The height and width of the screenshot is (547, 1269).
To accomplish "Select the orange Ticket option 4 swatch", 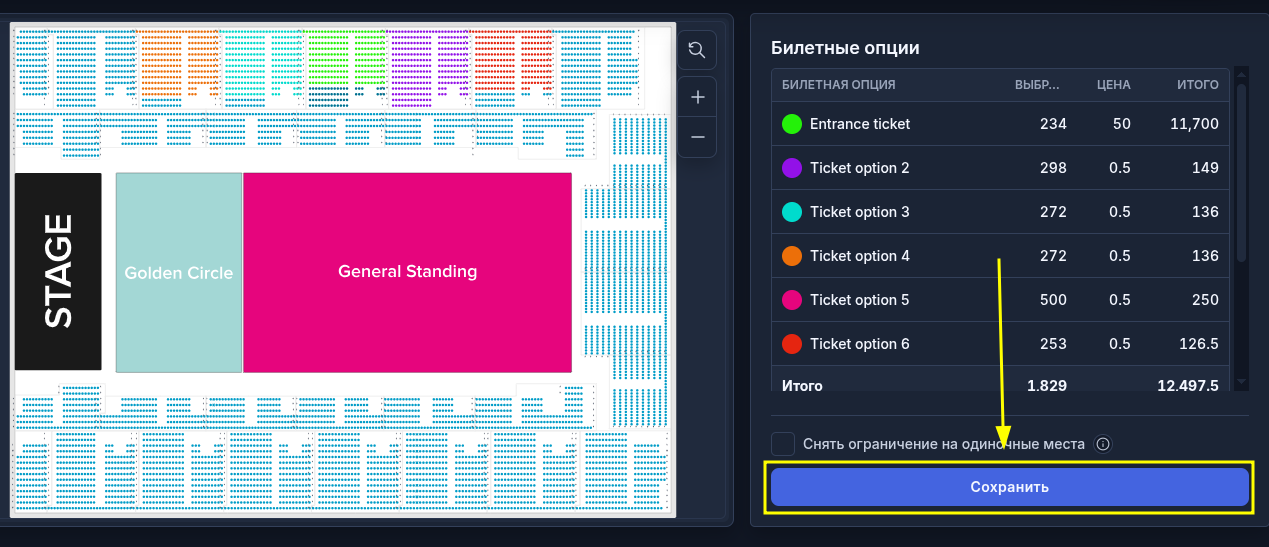I will (791, 256).
